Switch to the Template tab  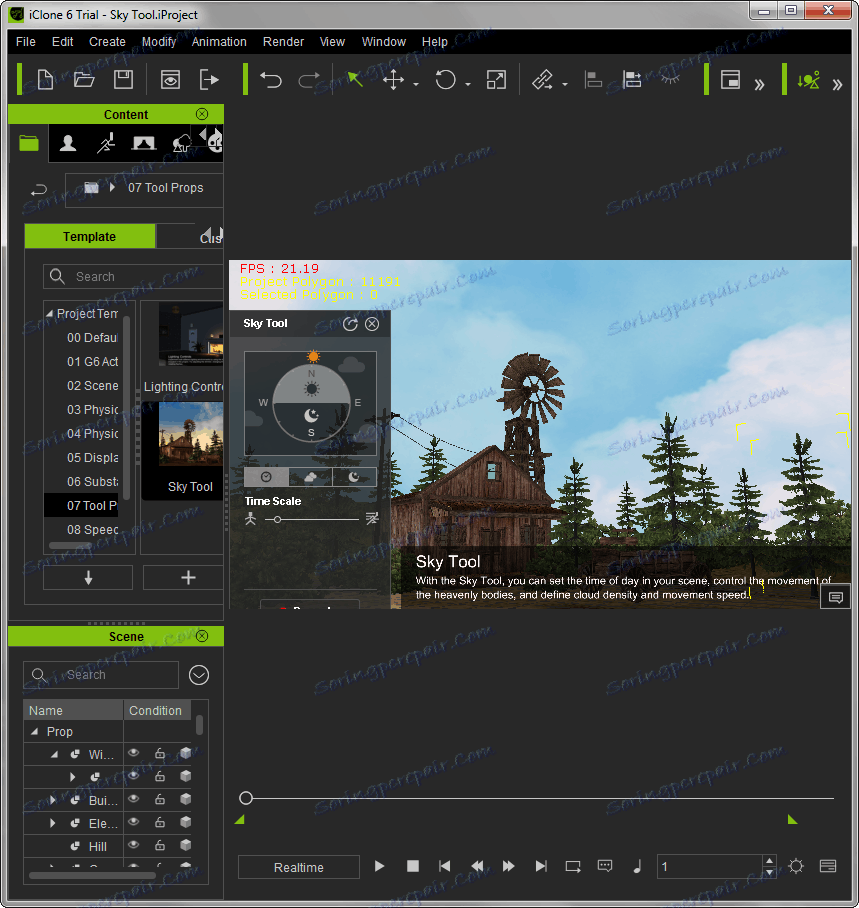point(90,237)
